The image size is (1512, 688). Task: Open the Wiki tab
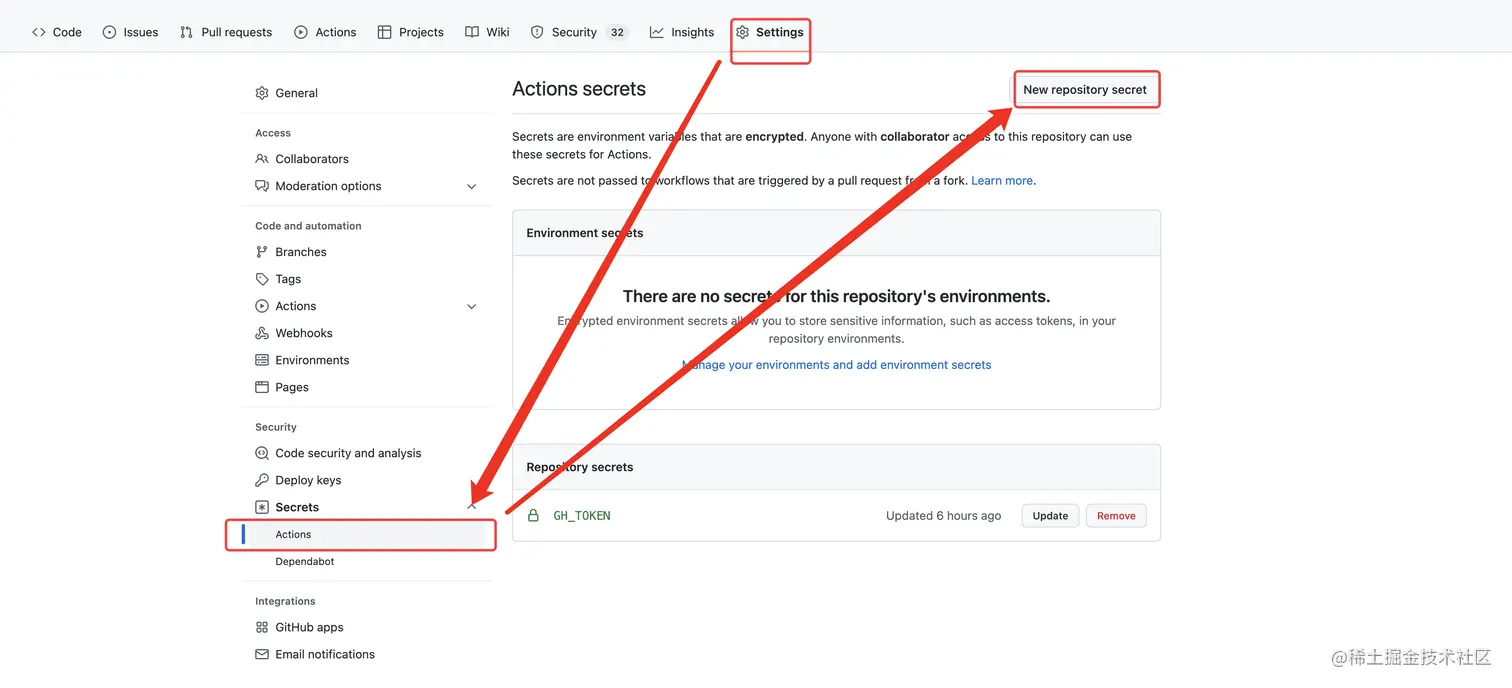pos(487,32)
